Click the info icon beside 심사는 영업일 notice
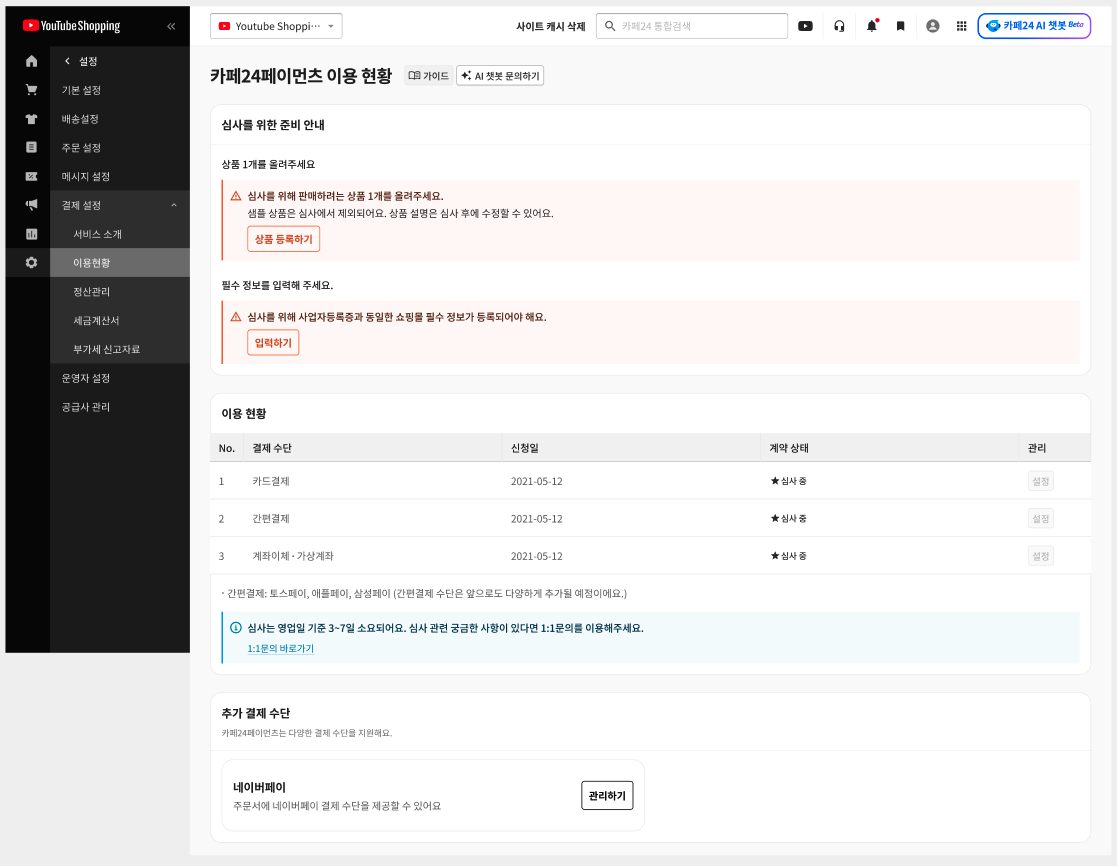This screenshot has width=1117, height=866. tap(236, 628)
